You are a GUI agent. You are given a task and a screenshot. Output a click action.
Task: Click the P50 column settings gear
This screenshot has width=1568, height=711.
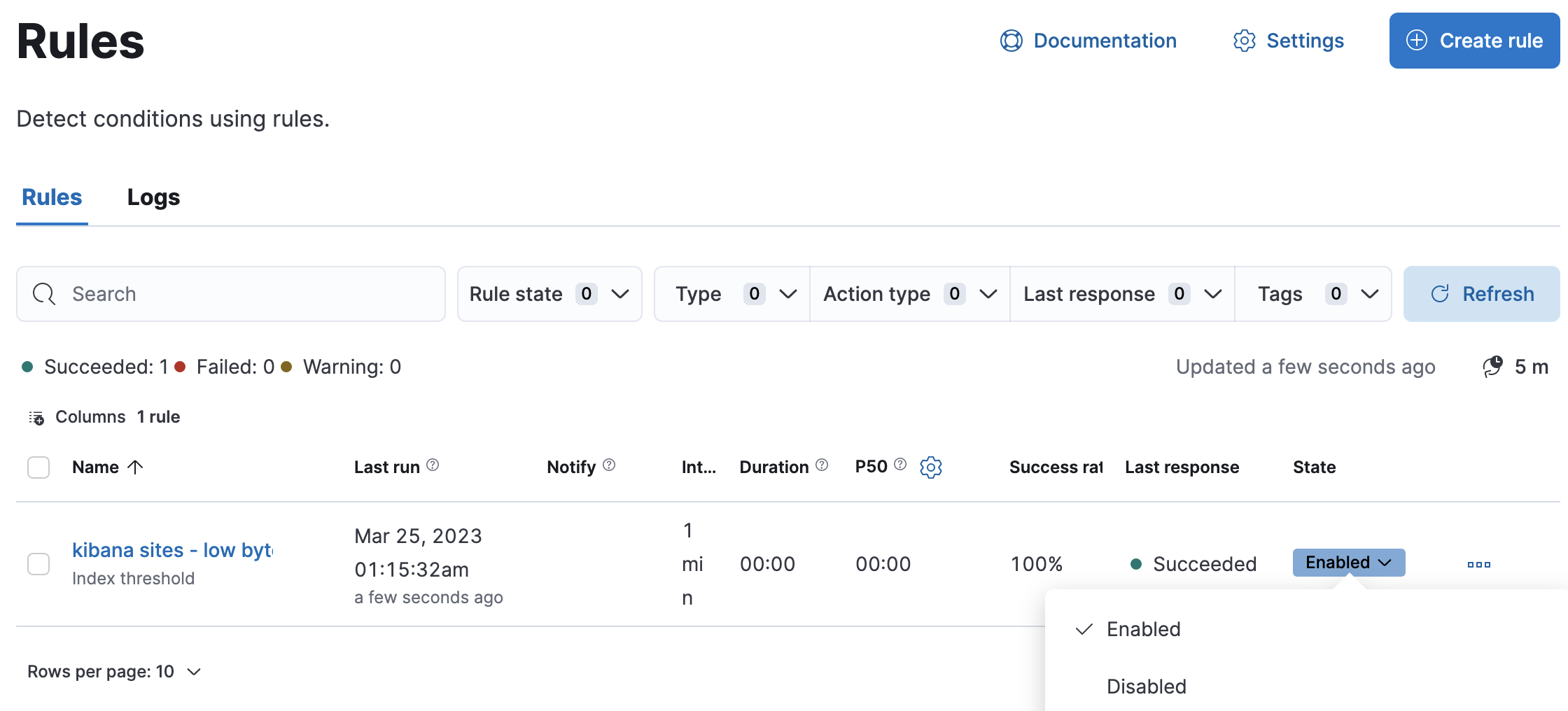pyautogui.click(x=931, y=467)
